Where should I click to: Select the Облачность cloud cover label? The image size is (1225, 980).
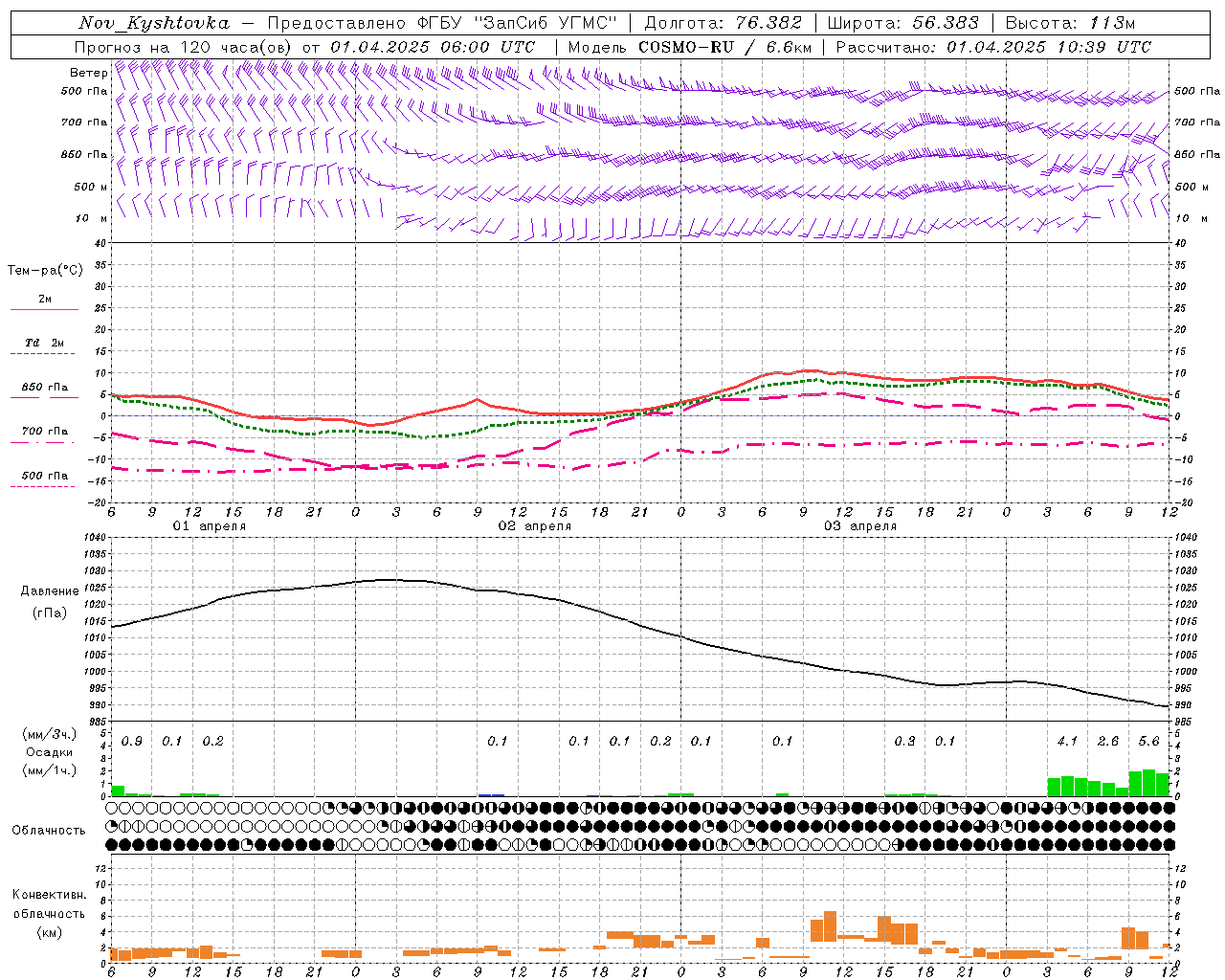[49, 831]
